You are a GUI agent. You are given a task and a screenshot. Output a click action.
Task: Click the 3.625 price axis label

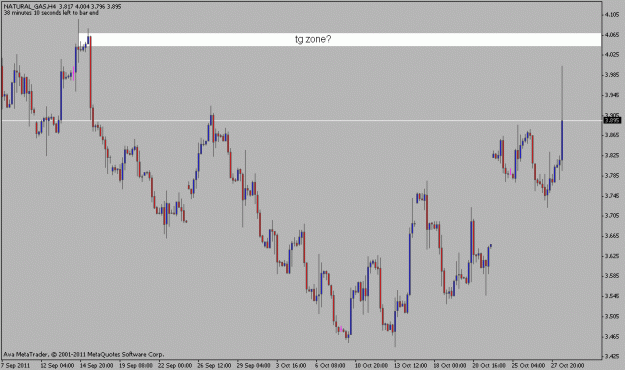[x=612, y=256]
